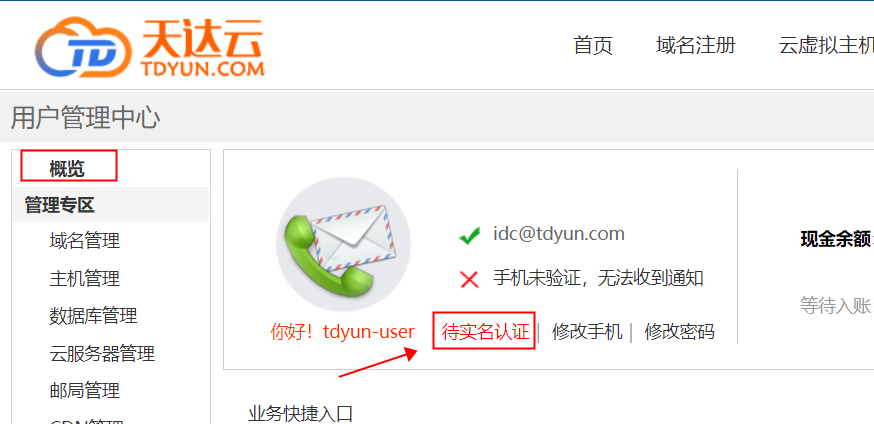Open 域名注册 in top navigation

pyautogui.click(x=696, y=45)
